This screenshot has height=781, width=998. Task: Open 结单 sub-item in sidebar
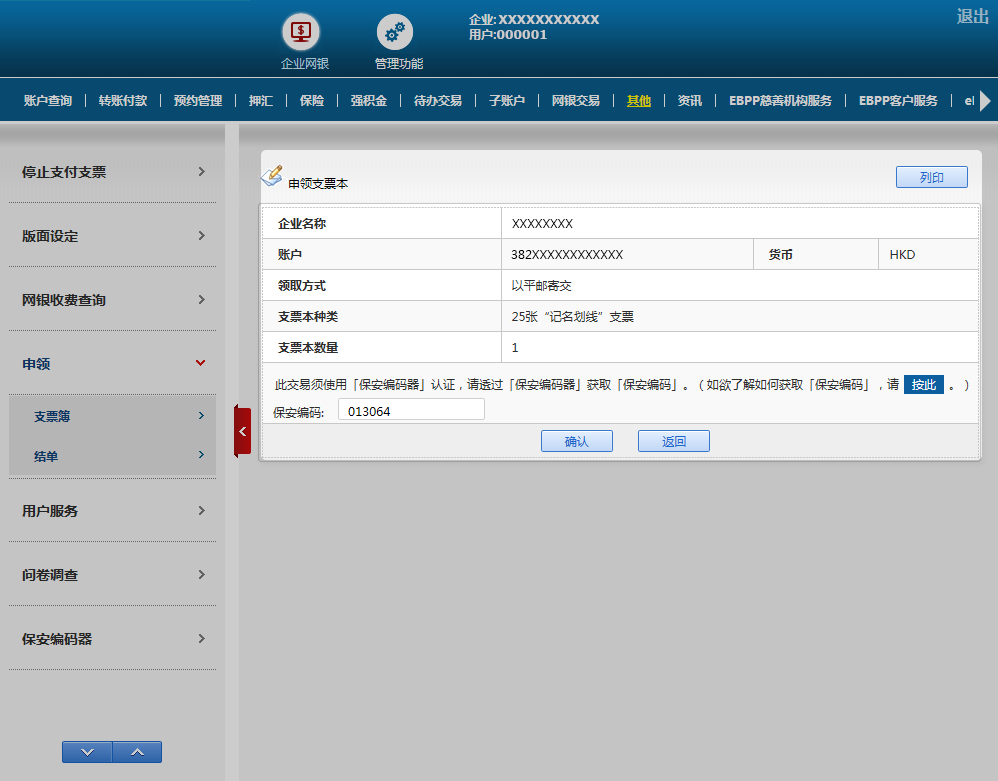click(118, 456)
